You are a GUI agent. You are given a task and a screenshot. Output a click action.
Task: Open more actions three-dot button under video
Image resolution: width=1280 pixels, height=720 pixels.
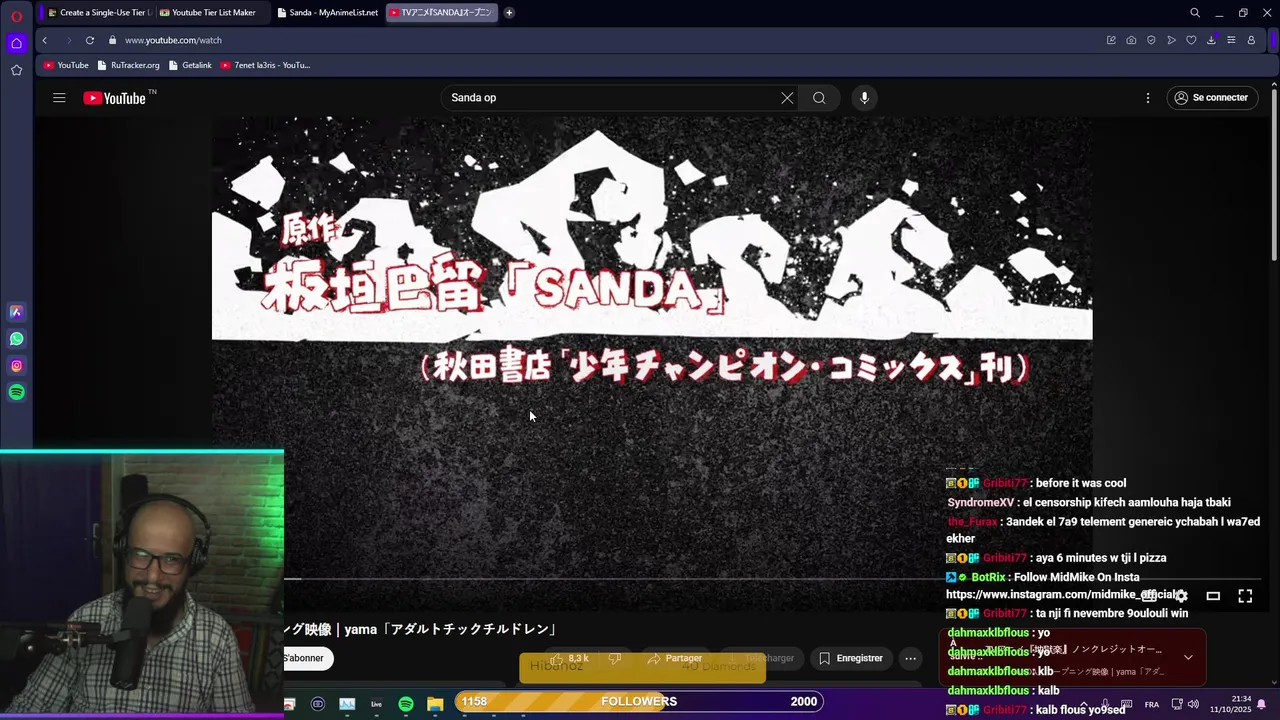910,659
